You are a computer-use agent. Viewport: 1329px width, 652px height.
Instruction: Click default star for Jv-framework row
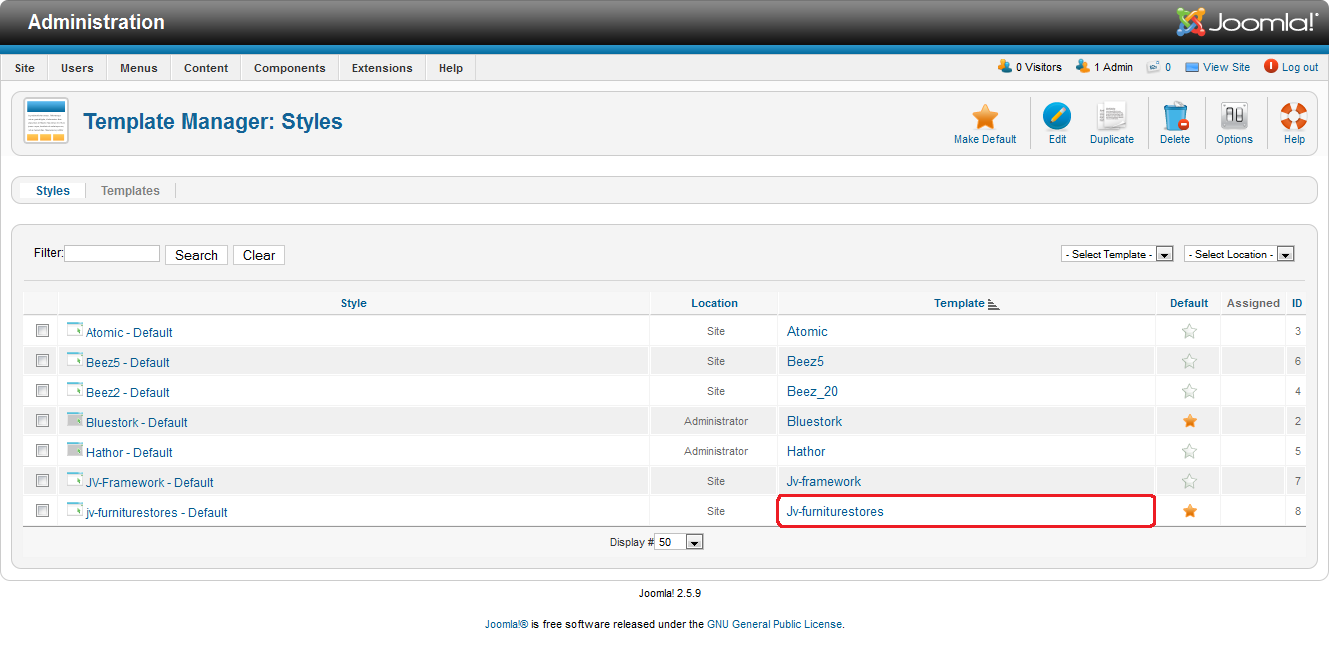[x=1189, y=481]
